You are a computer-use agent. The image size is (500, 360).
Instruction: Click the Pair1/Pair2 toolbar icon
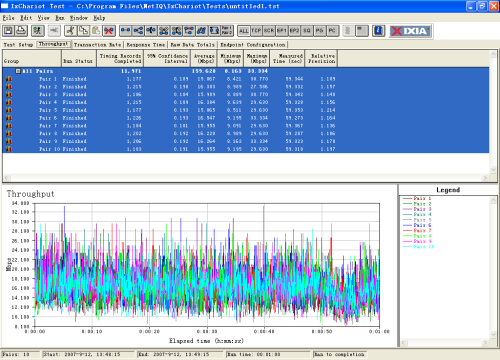(227, 31)
